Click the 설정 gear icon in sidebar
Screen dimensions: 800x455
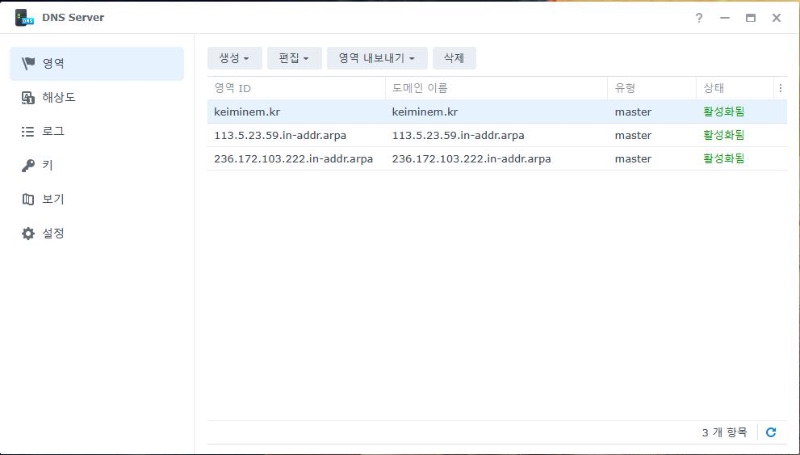tap(28, 233)
